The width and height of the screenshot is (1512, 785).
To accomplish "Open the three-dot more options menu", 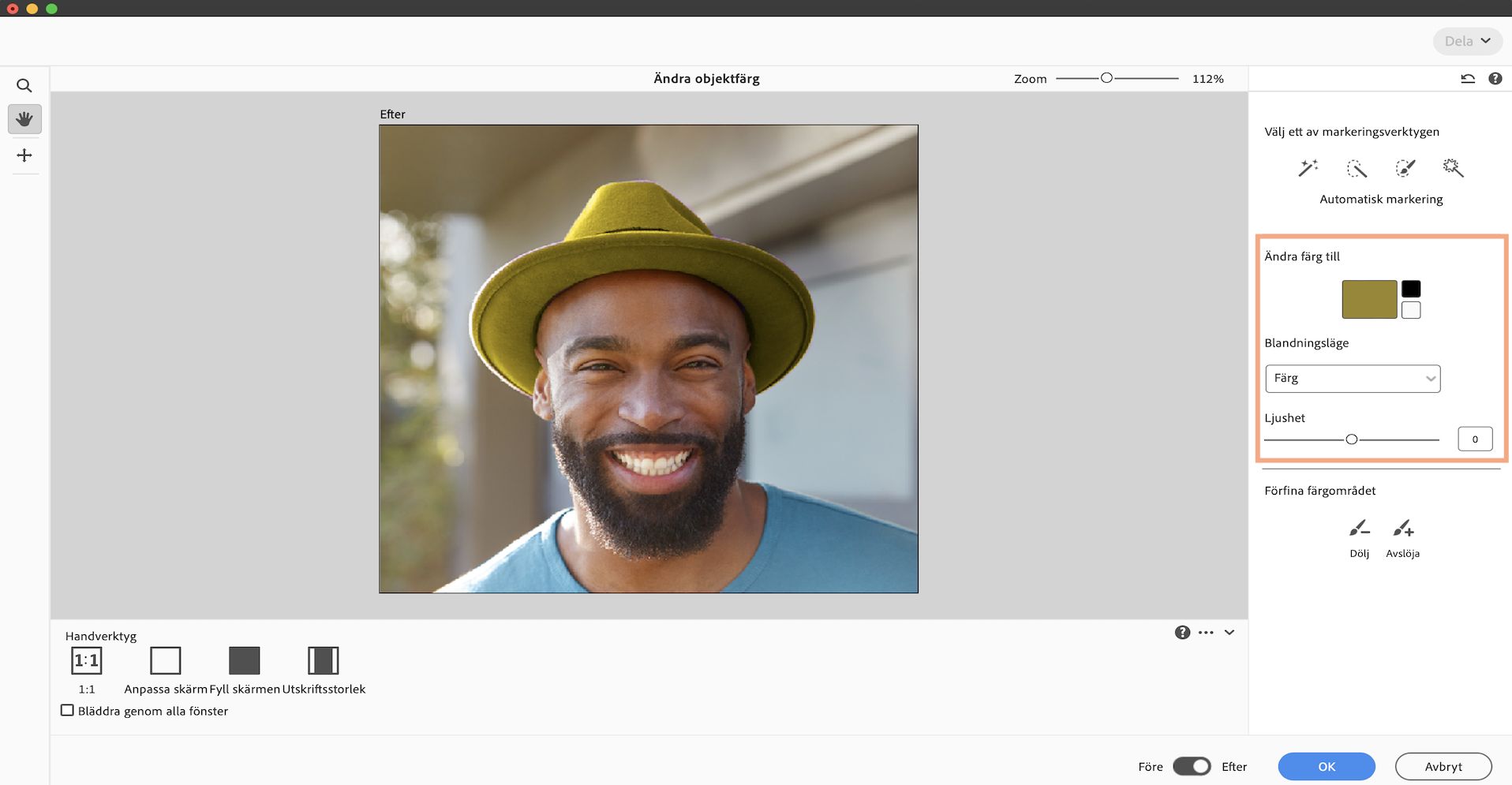I will tap(1206, 633).
